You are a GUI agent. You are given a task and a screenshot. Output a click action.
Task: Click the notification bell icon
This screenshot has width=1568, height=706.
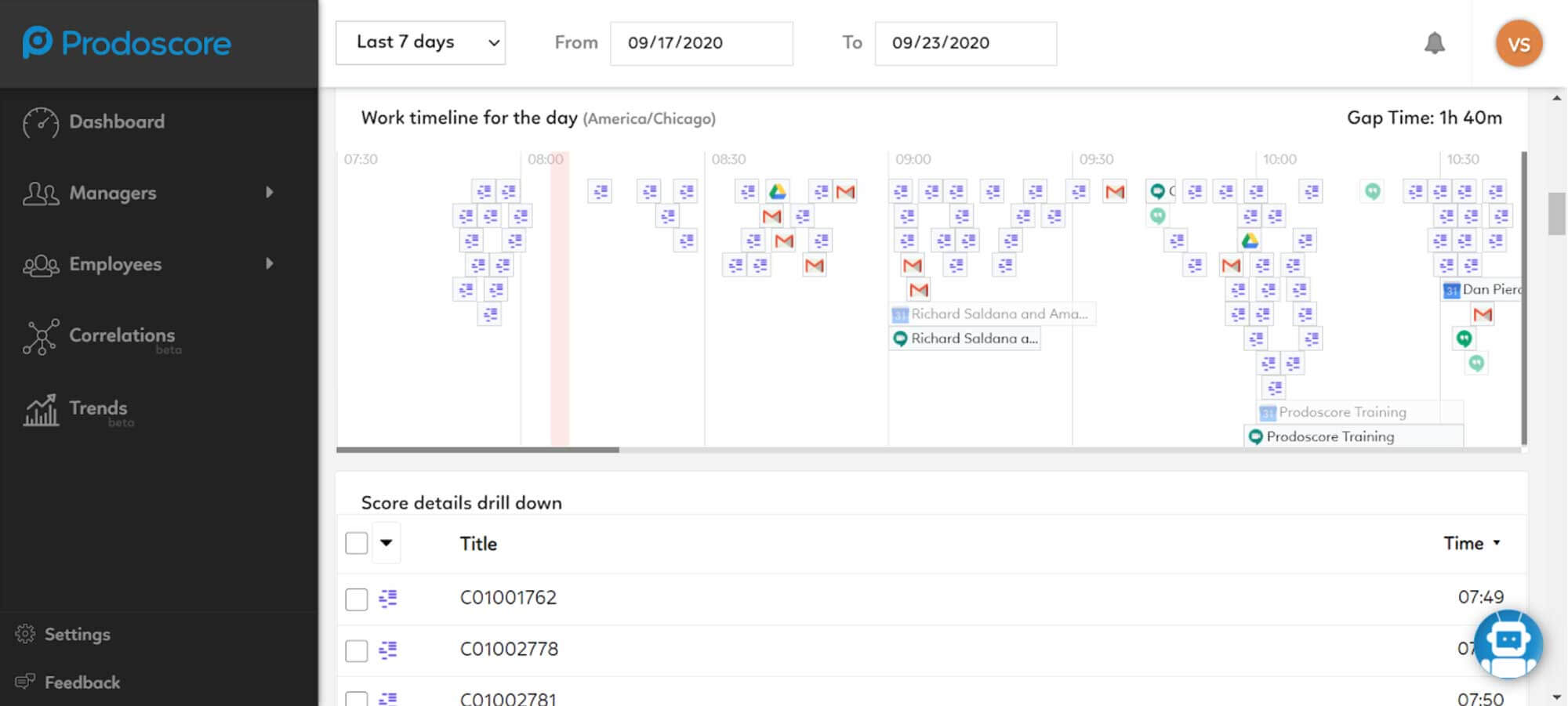point(1434,43)
